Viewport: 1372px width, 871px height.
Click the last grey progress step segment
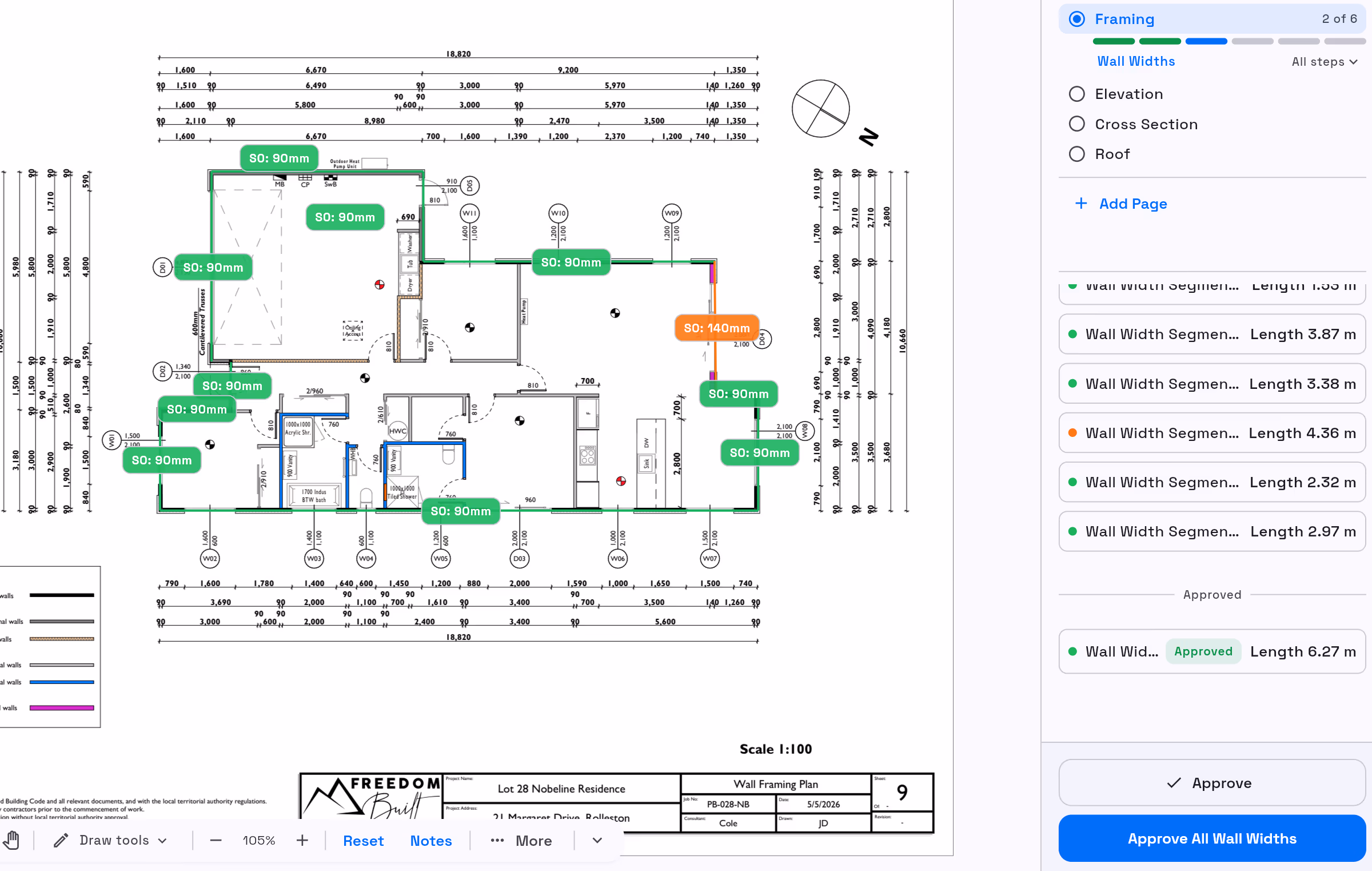click(1345, 41)
